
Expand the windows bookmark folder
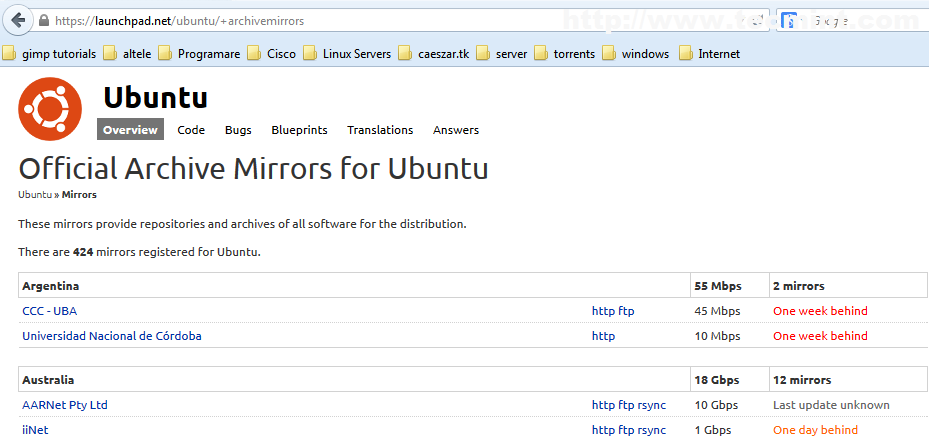coord(635,54)
